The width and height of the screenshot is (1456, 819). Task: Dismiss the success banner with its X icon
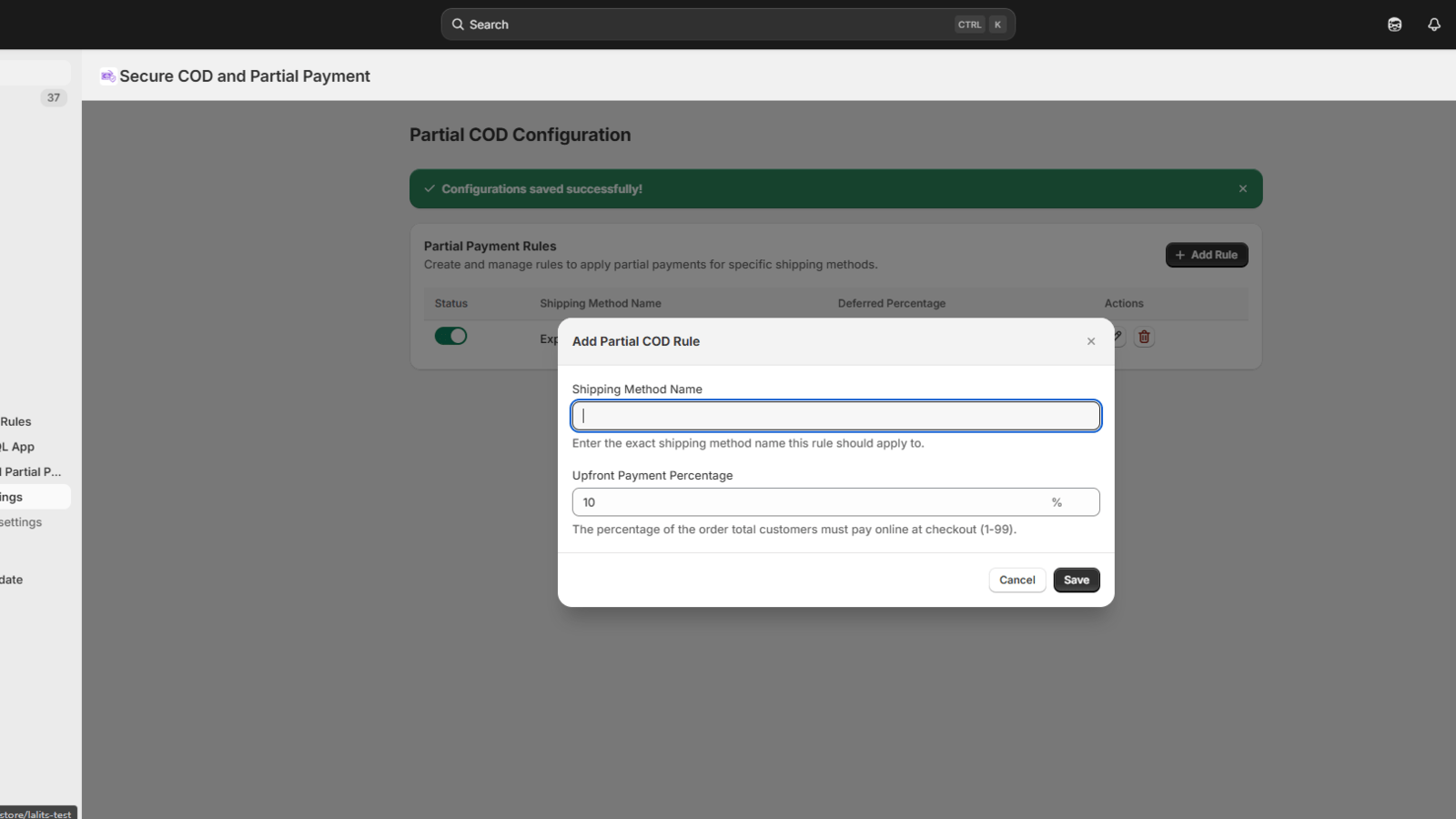coord(1242,188)
